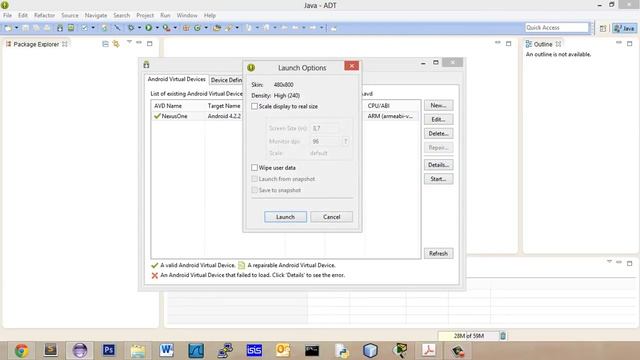Click the Start... AVD button
The image size is (640, 360).
point(438,179)
